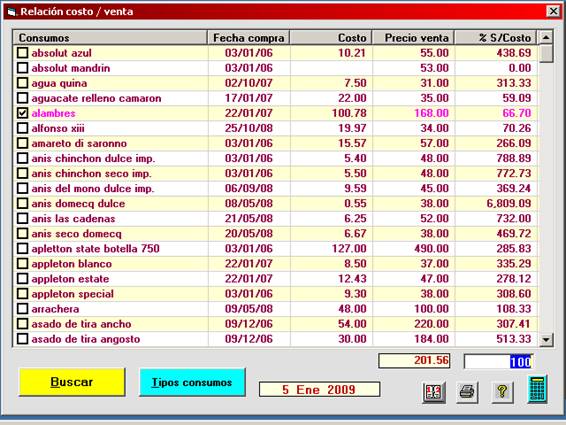Click the percentage input field showing 100
Image resolution: width=566 pixels, height=425 pixels.
(x=498, y=361)
